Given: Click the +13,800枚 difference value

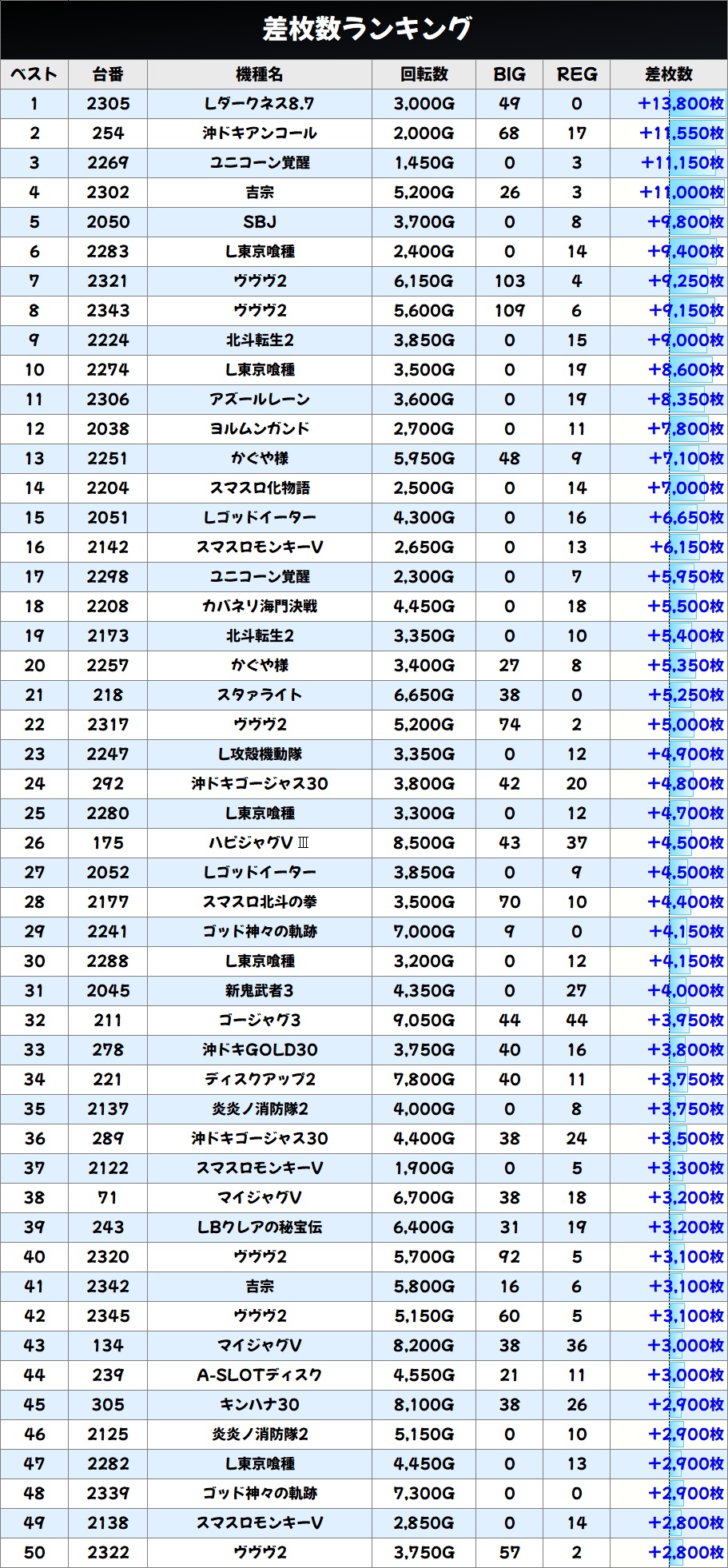Looking at the screenshot, I should point(681,104).
